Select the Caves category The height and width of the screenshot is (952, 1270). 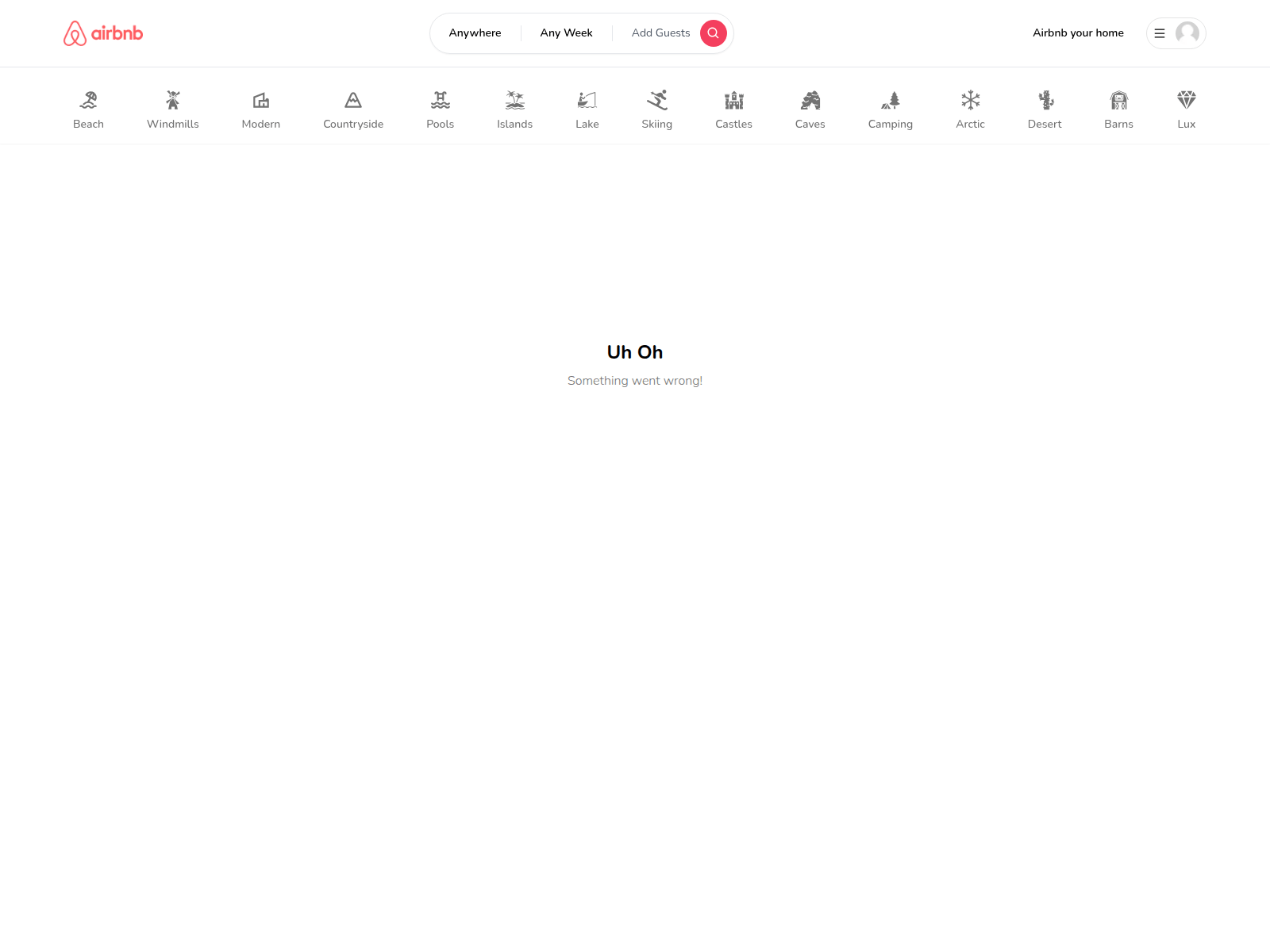click(x=810, y=109)
